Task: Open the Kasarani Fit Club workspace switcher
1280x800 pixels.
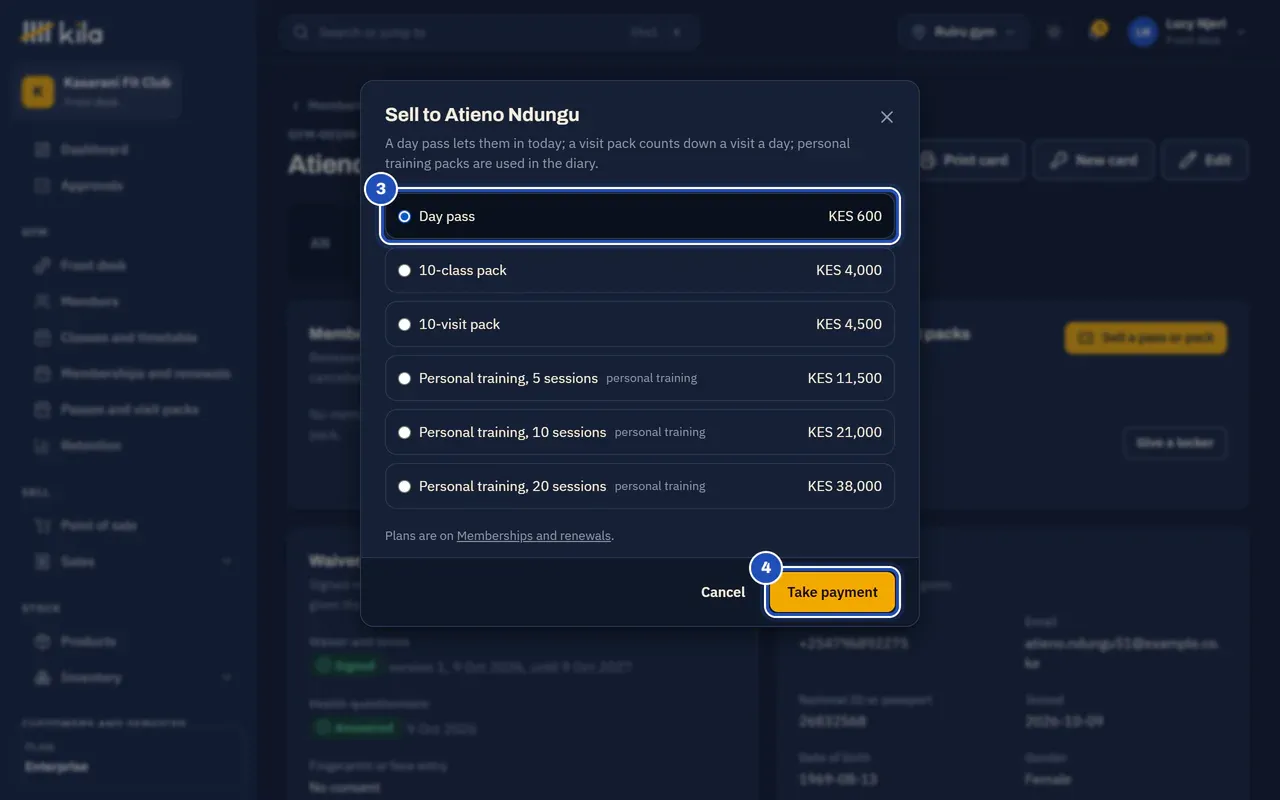Action: point(97,90)
